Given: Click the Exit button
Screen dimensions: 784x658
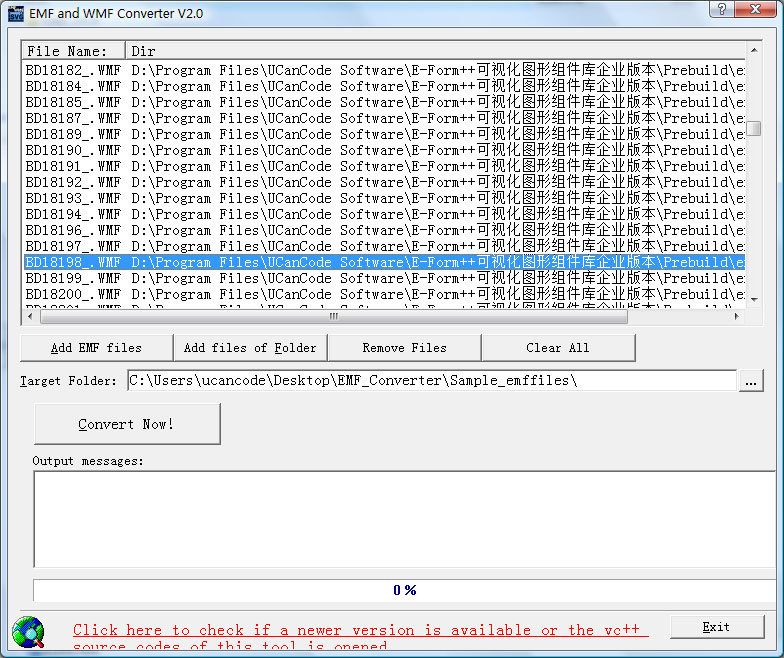Looking at the screenshot, I should click(x=716, y=627).
